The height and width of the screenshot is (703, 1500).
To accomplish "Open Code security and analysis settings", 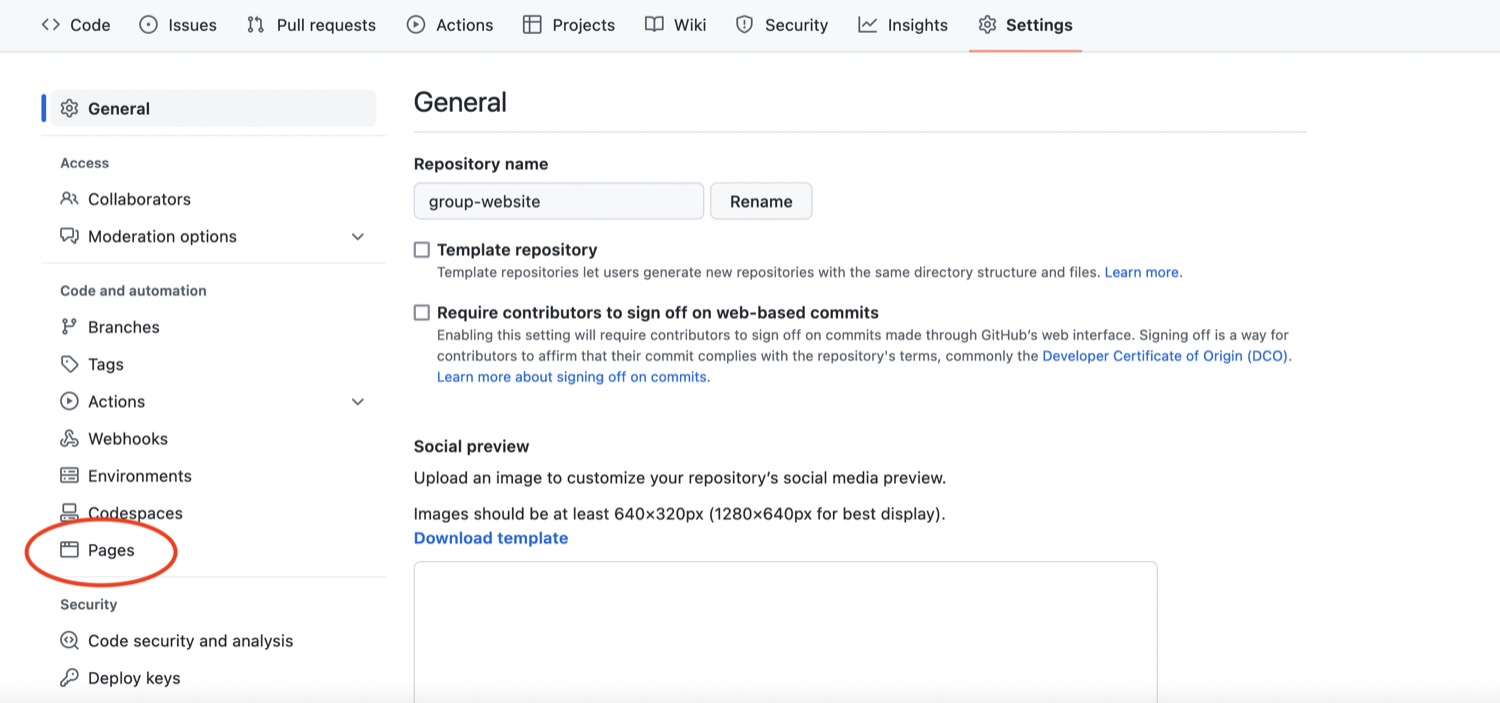I will [x=190, y=641].
